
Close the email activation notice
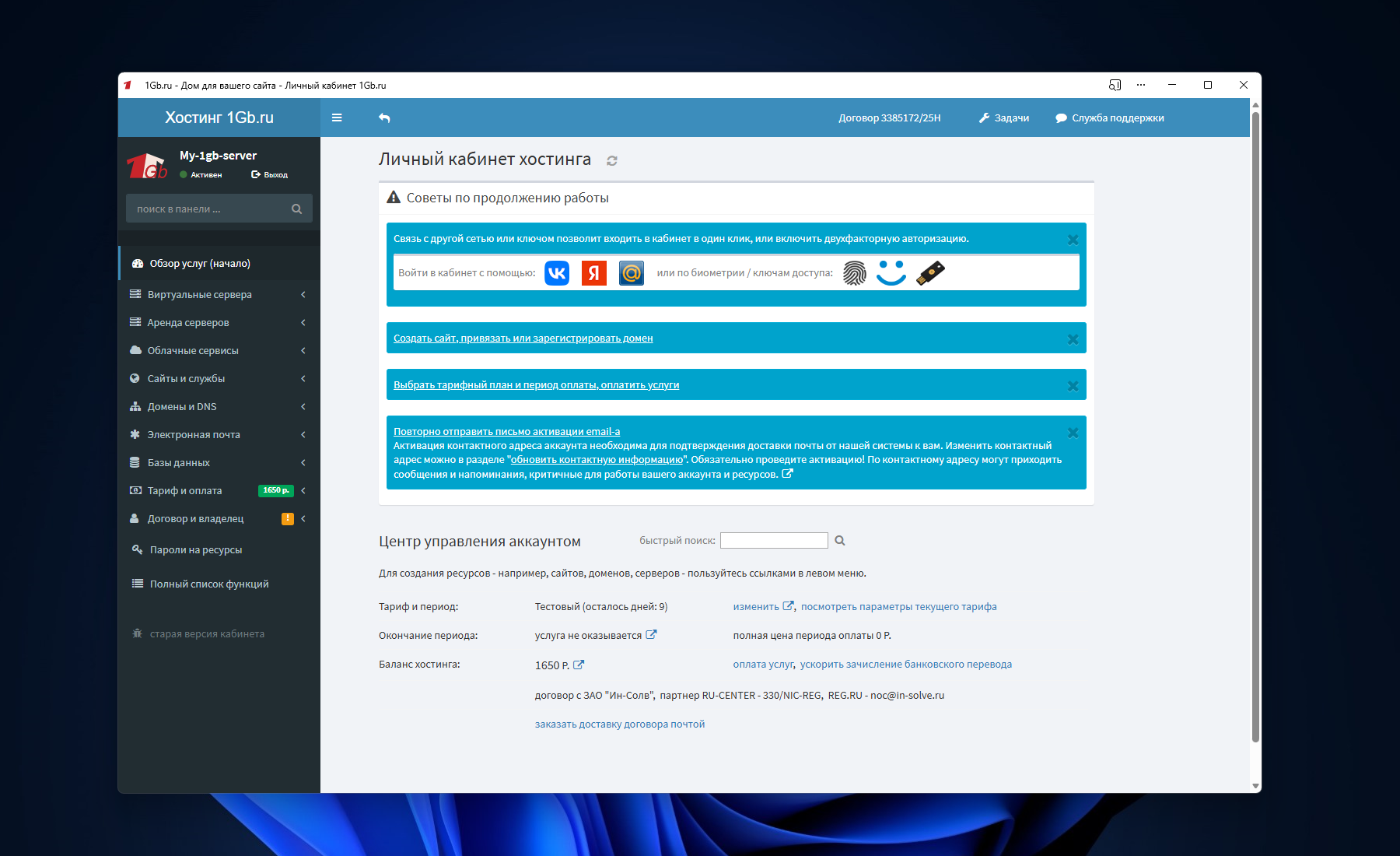point(1073,433)
